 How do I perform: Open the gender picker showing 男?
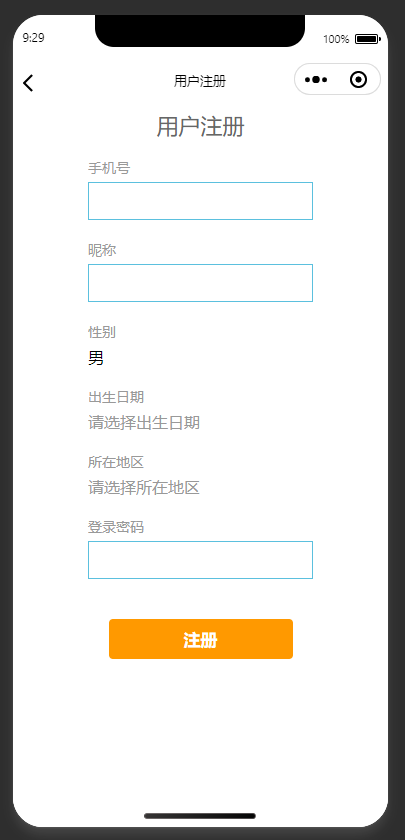200,358
